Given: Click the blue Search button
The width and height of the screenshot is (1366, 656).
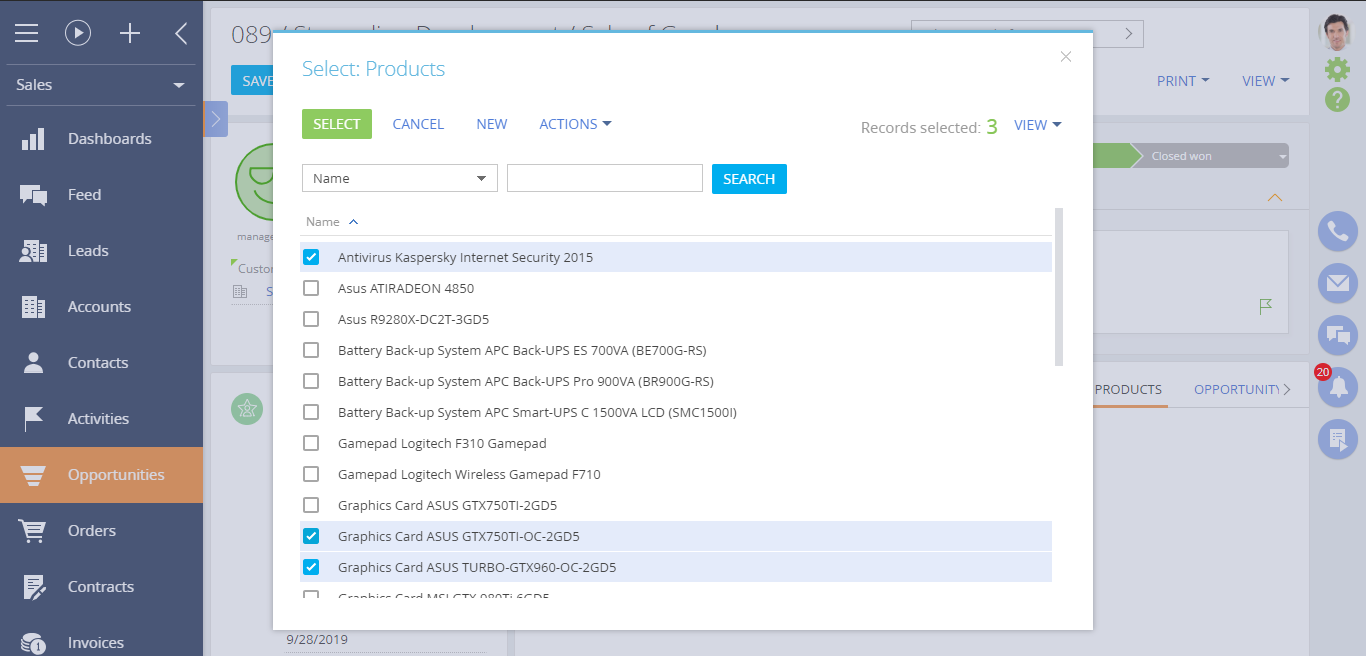Looking at the screenshot, I should [749, 179].
